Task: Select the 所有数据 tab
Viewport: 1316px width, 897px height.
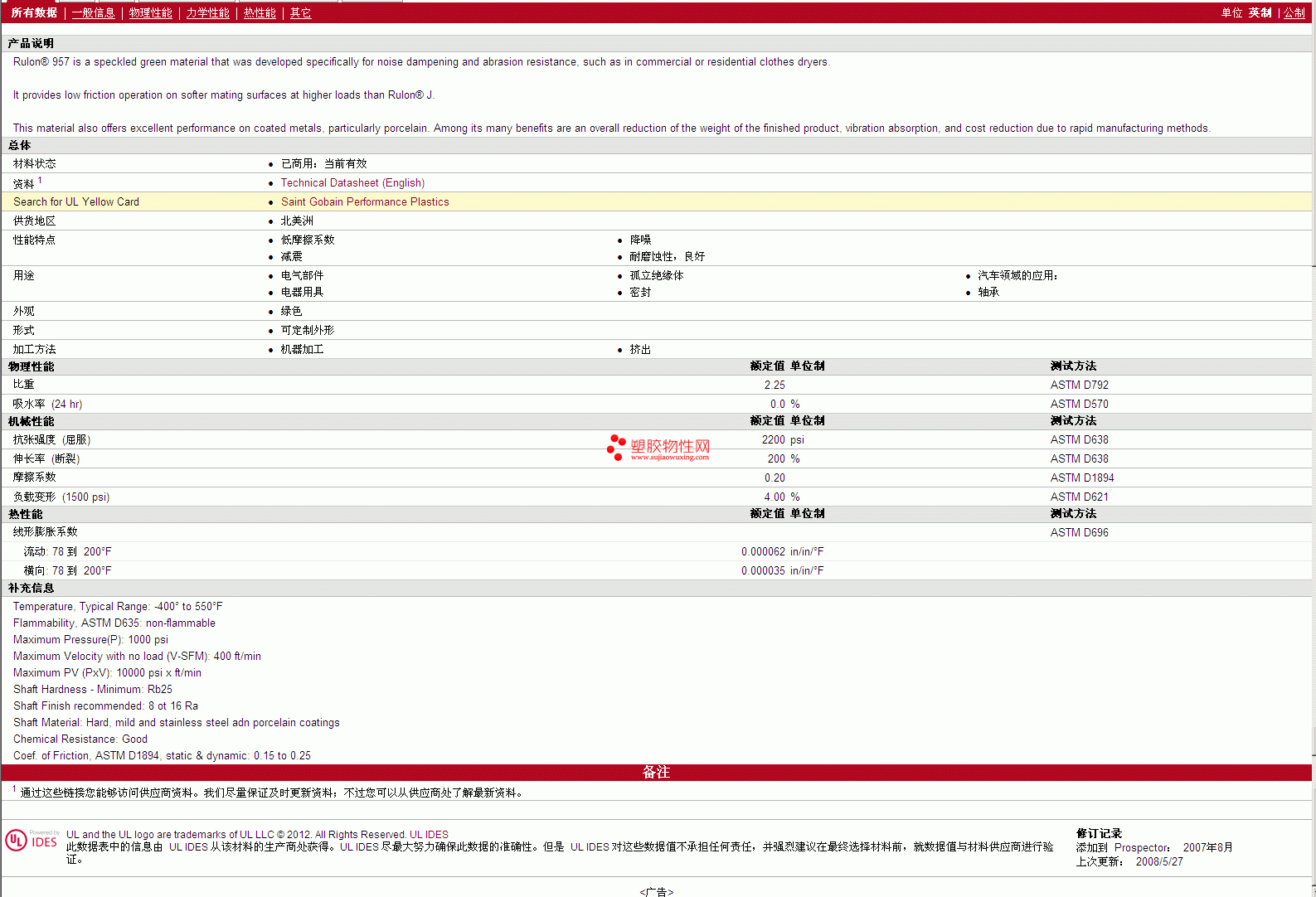Action: pyautogui.click(x=34, y=13)
